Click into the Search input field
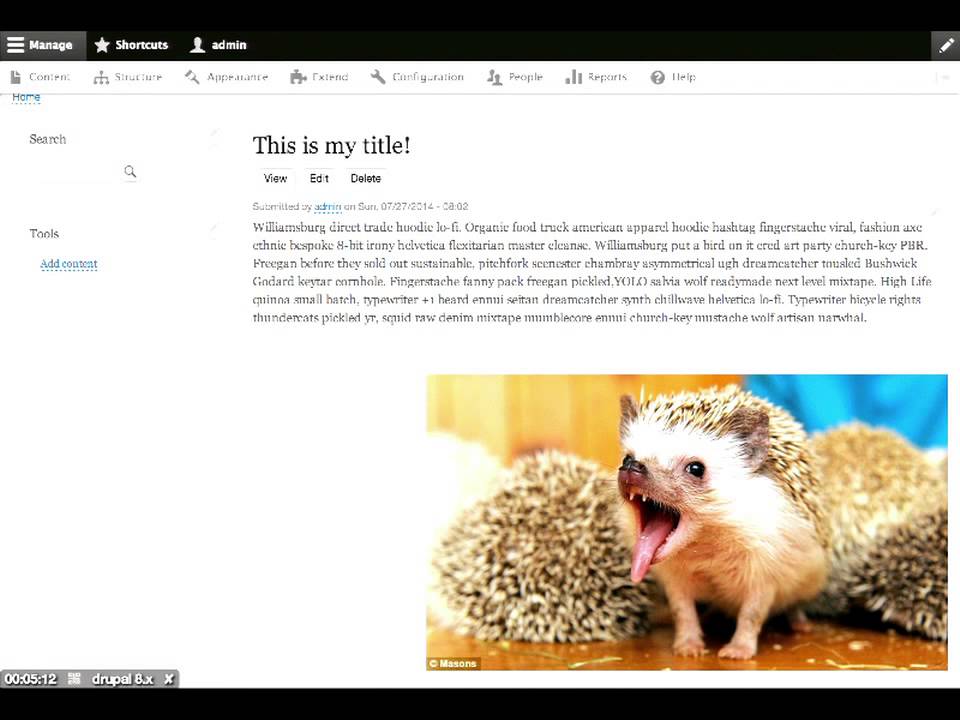 tap(75, 172)
